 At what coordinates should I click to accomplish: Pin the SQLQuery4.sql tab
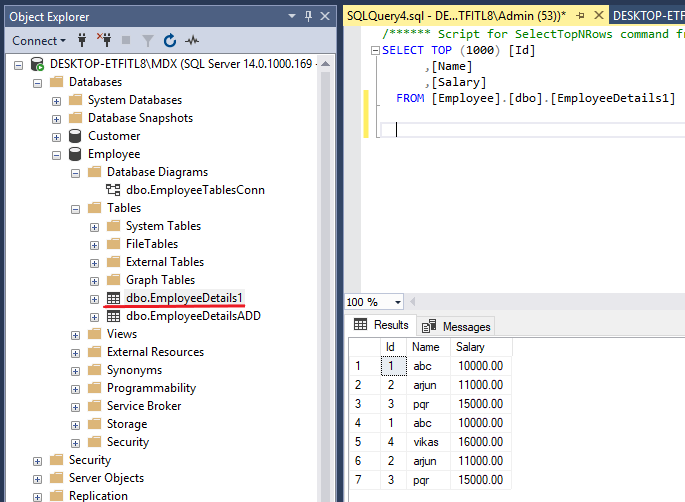[x=580, y=16]
